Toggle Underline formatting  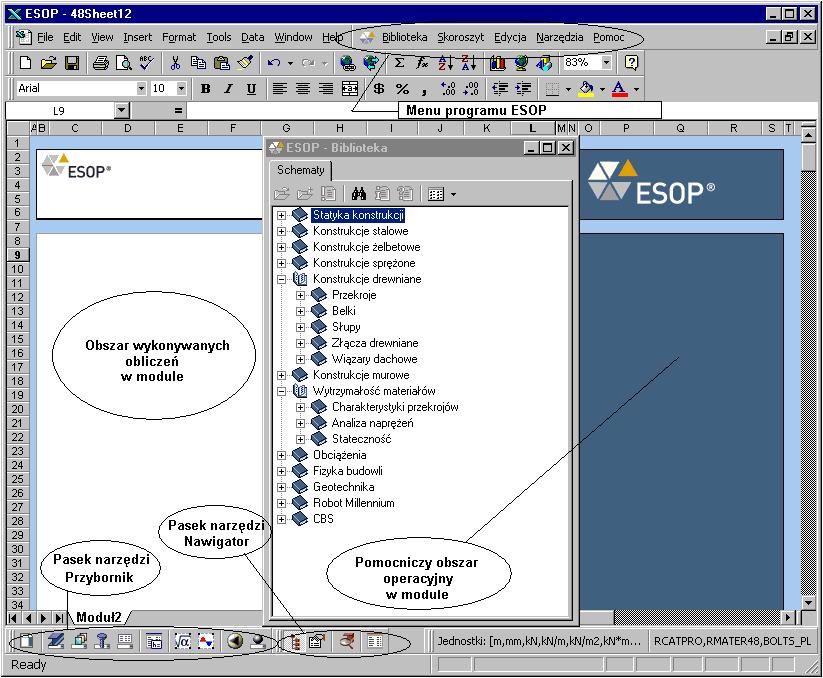(251, 89)
